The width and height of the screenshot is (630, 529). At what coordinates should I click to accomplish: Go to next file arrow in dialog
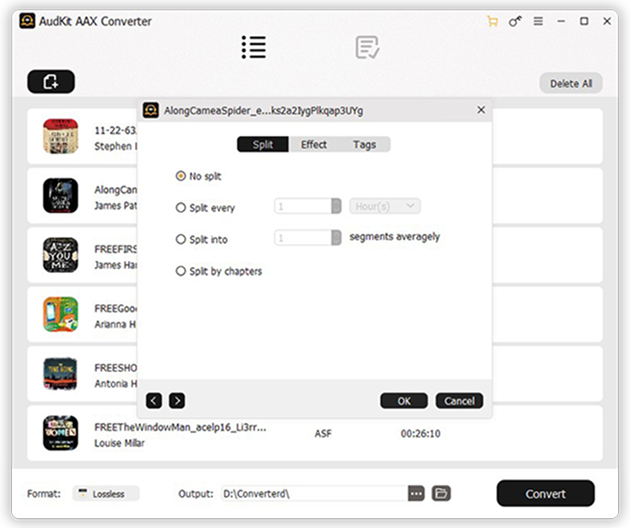[177, 400]
